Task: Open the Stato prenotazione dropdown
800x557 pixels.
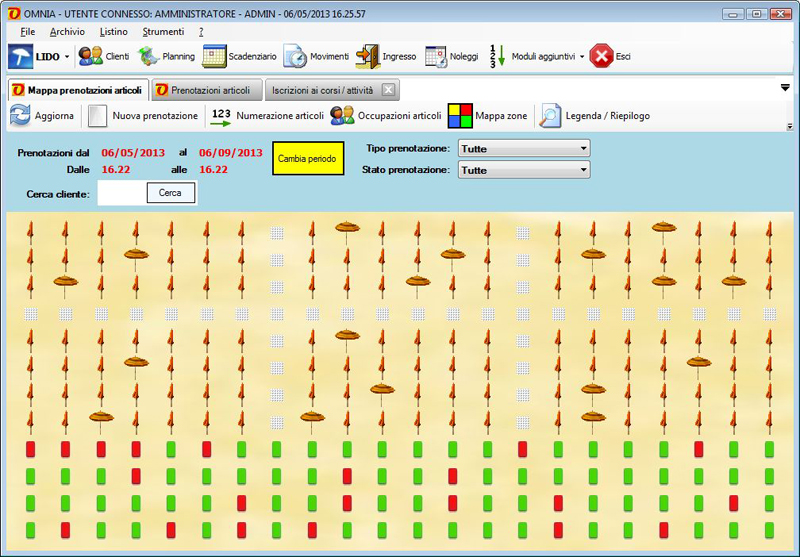Action: tap(524, 170)
